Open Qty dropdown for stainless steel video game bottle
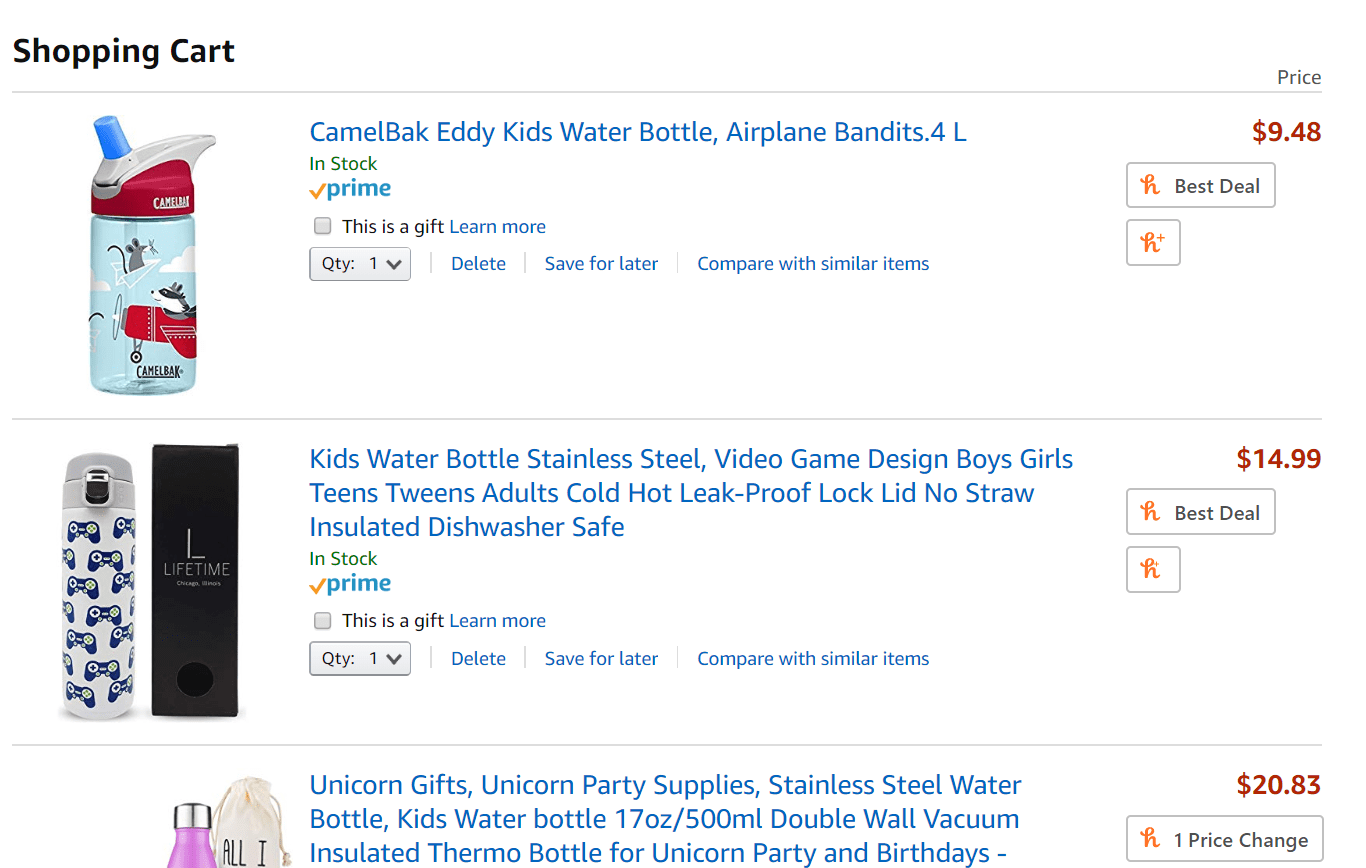1366x868 pixels. (360, 659)
